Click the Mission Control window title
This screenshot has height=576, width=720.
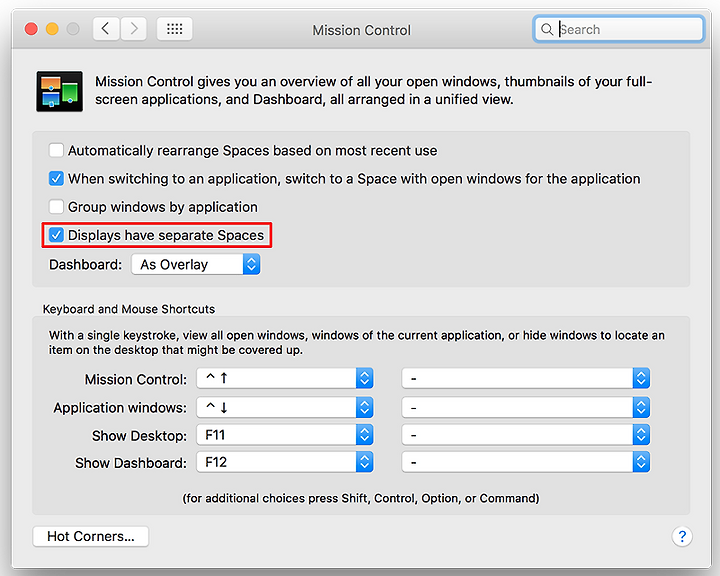pyautogui.click(x=361, y=30)
